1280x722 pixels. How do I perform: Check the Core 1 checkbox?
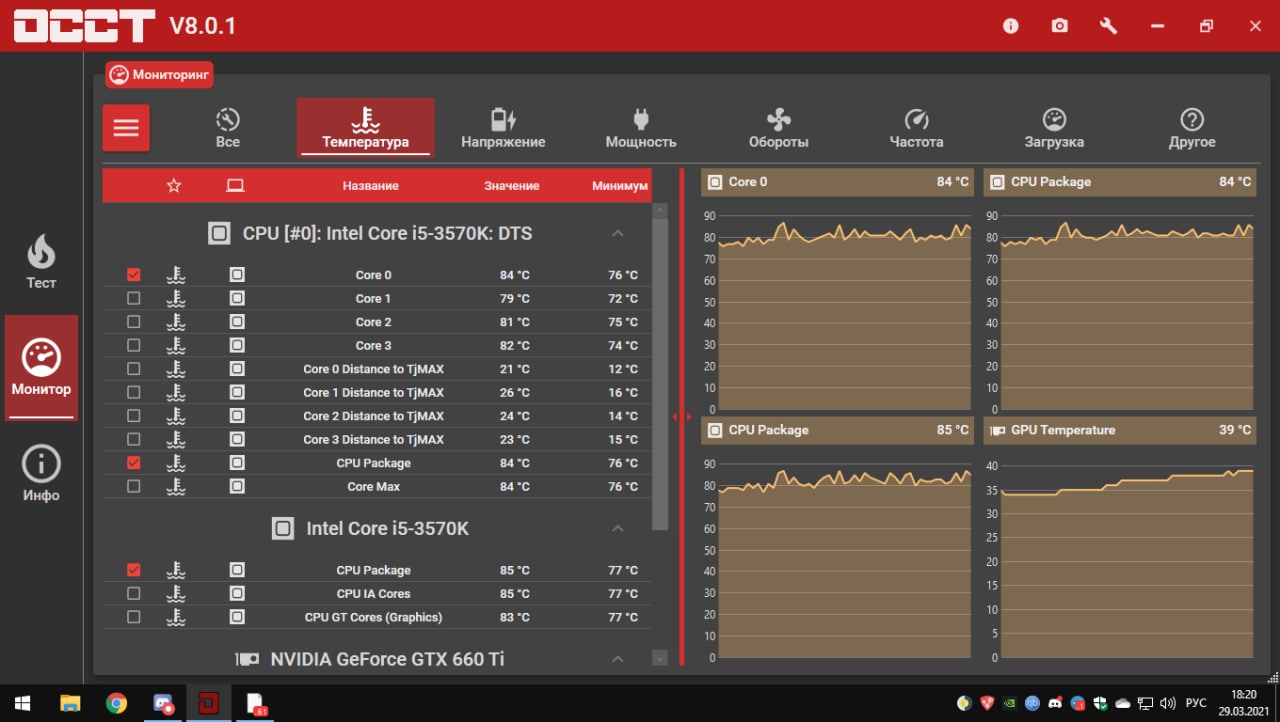point(134,298)
